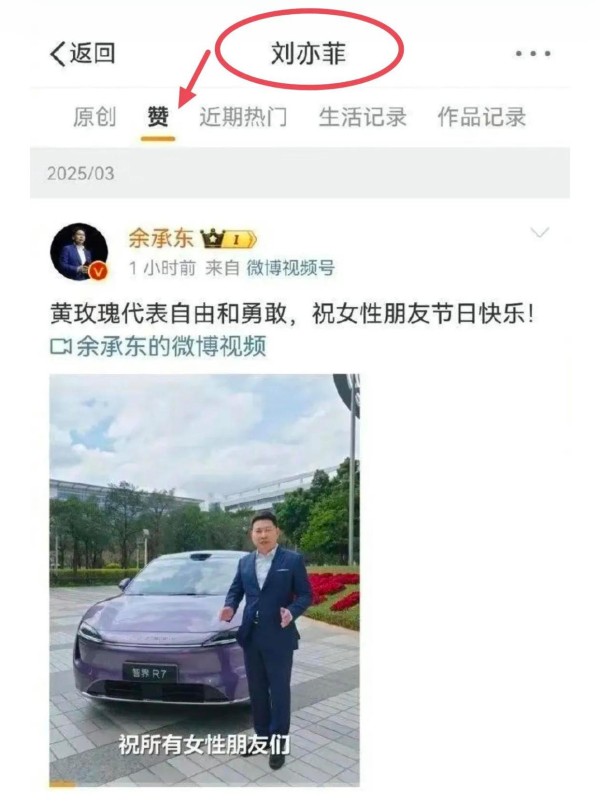Select the 赞 tab
The image size is (600, 802).
158,117
